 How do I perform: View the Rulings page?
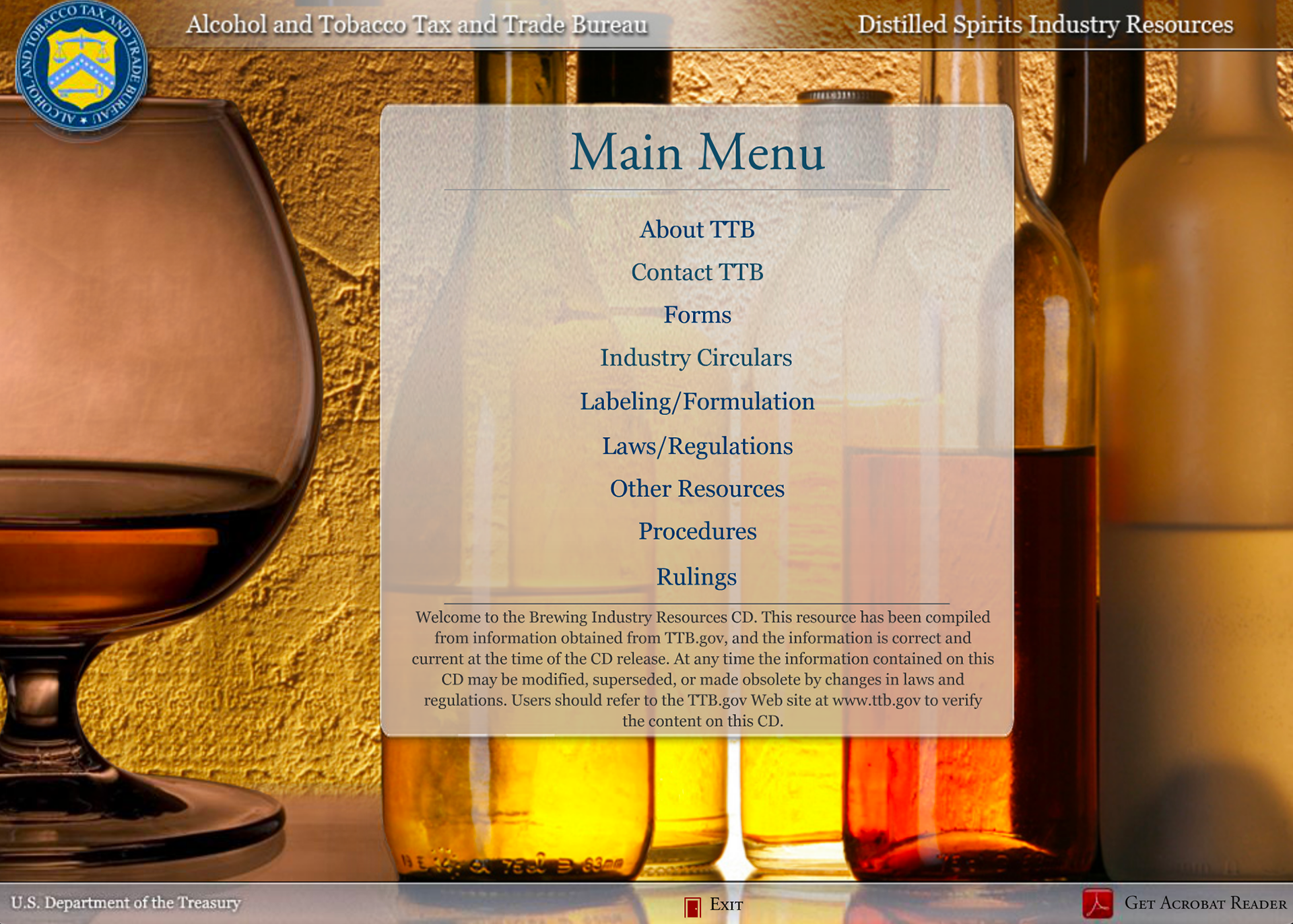696,577
